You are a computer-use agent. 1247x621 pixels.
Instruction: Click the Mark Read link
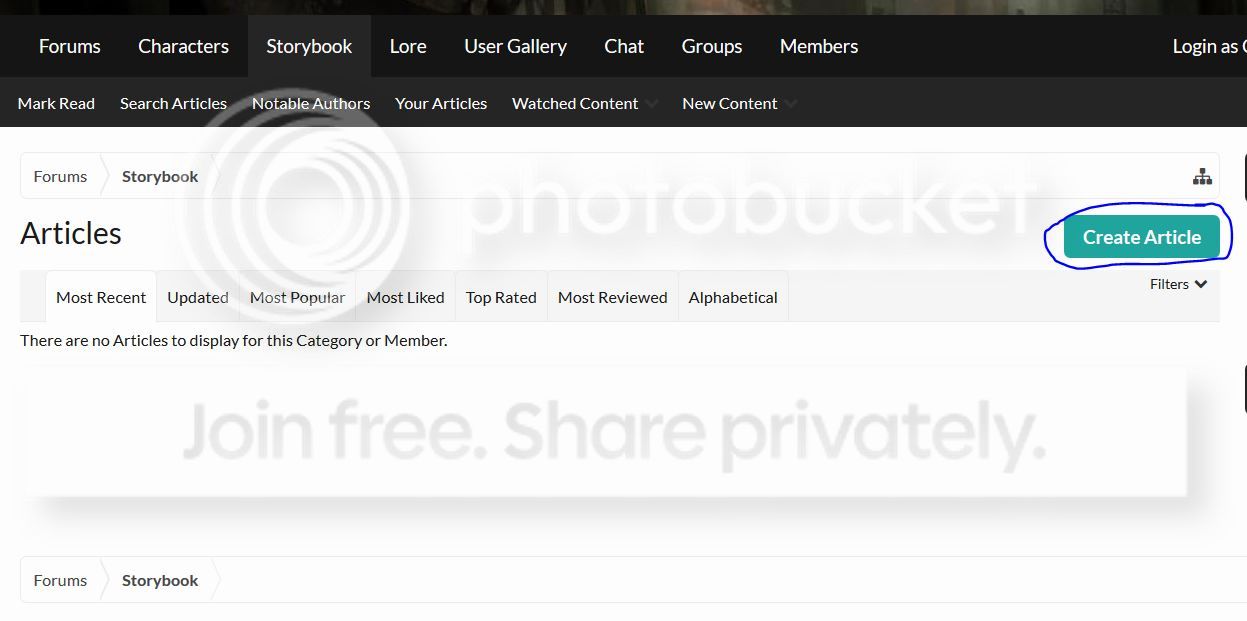56,103
